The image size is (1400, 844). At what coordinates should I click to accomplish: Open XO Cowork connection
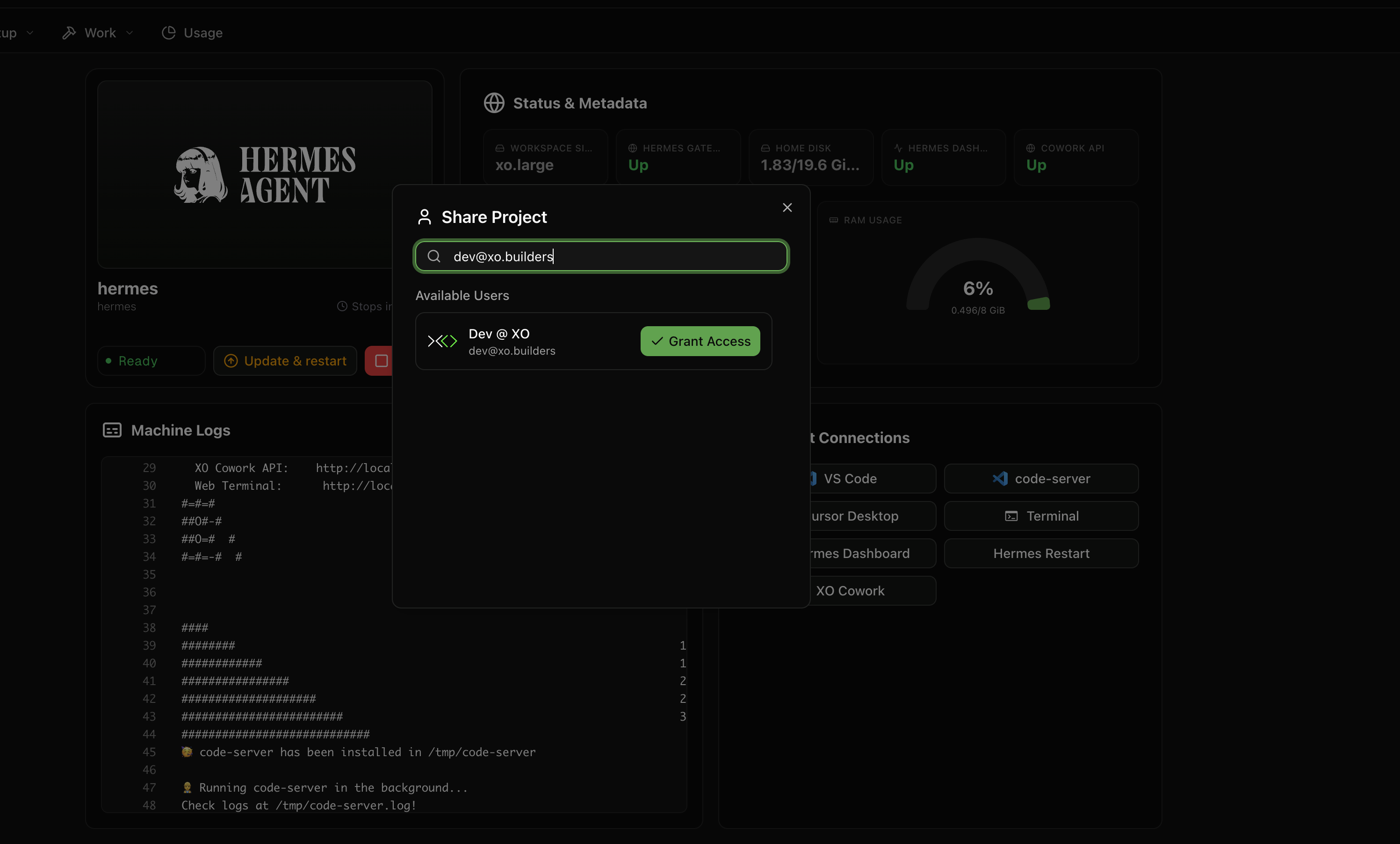(x=873, y=591)
